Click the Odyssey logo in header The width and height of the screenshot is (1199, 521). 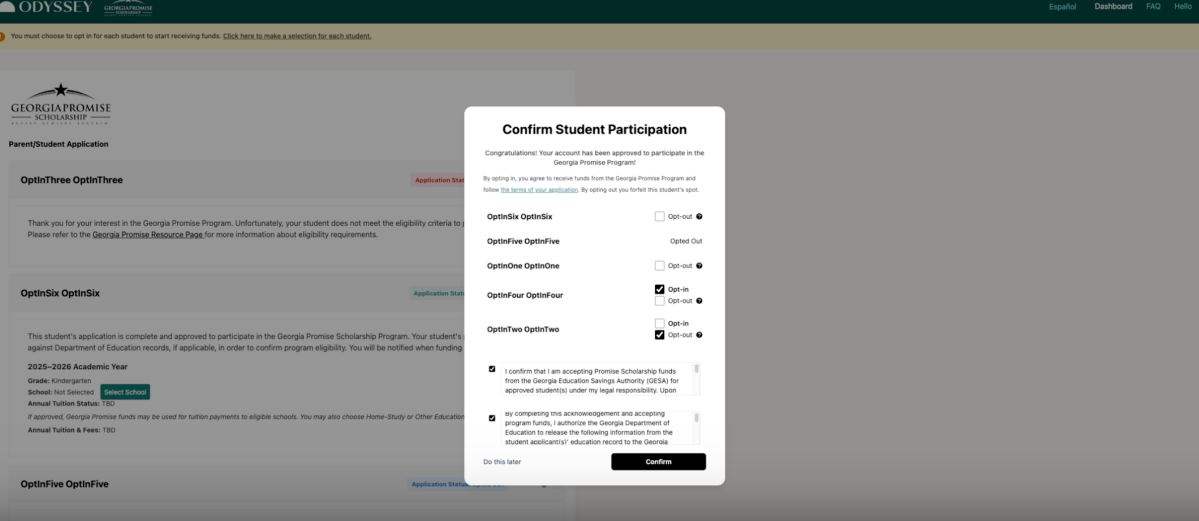click(46, 7)
